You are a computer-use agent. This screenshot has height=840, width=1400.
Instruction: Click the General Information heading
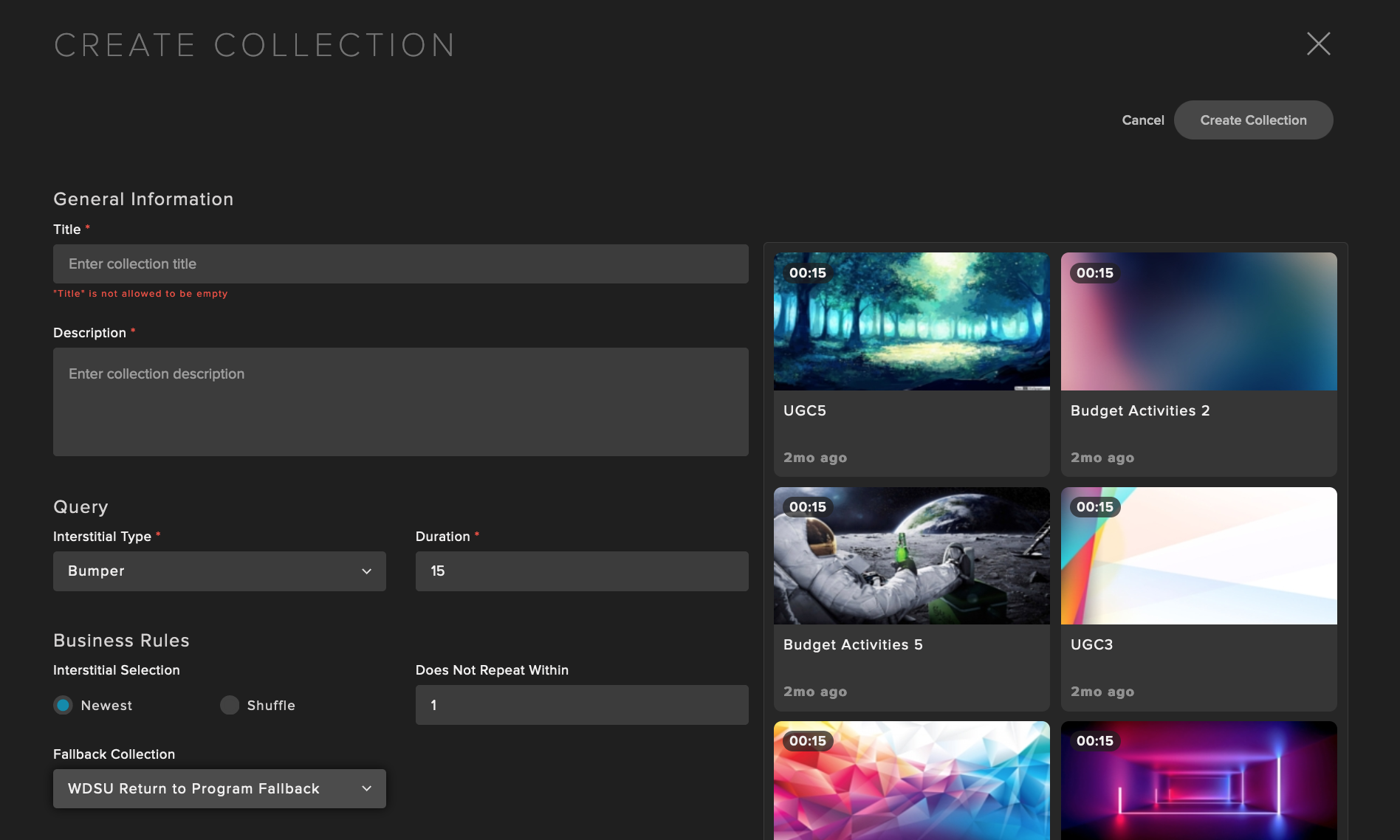[x=143, y=199]
